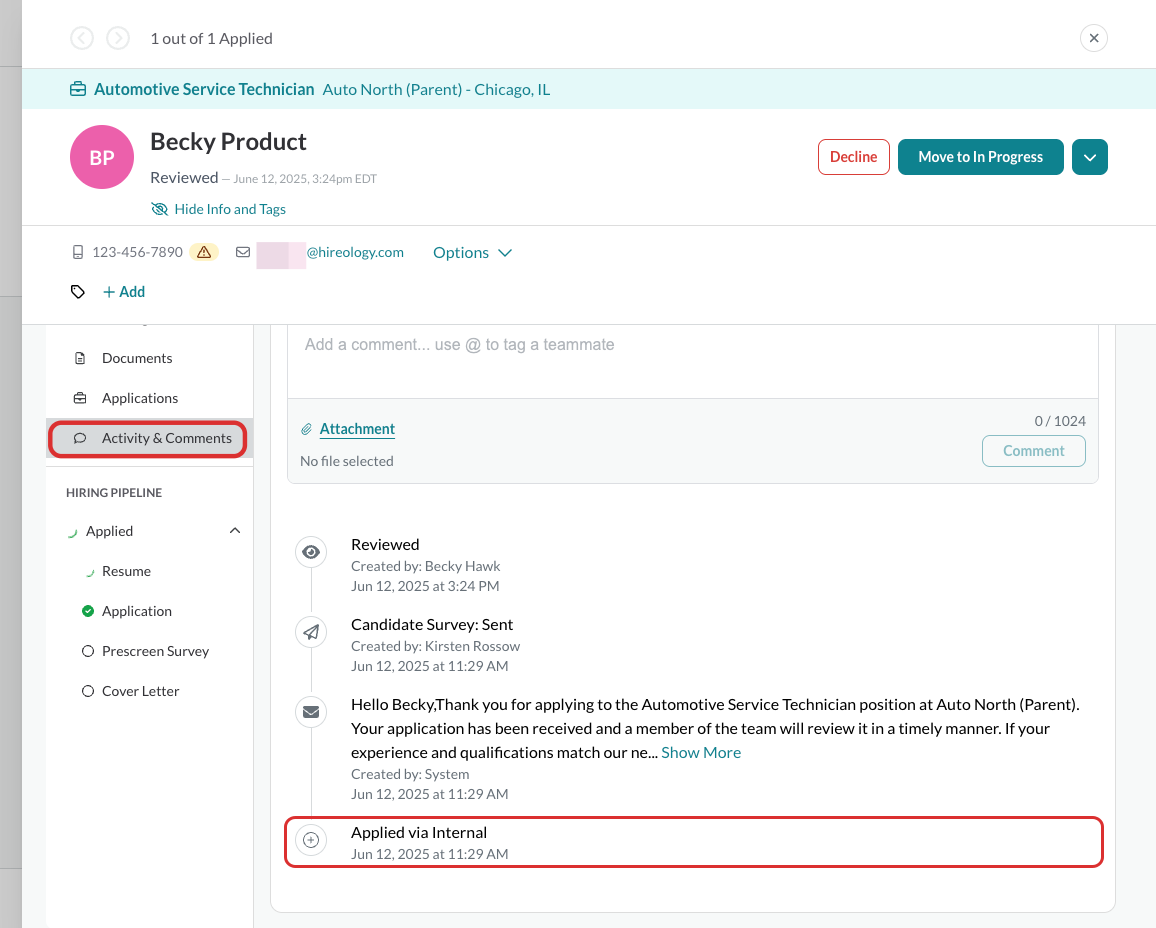Image resolution: width=1156 pixels, height=928 pixels.
Task: Click the Activity & Comments speech bubble icon
Action: coord(80,439)
